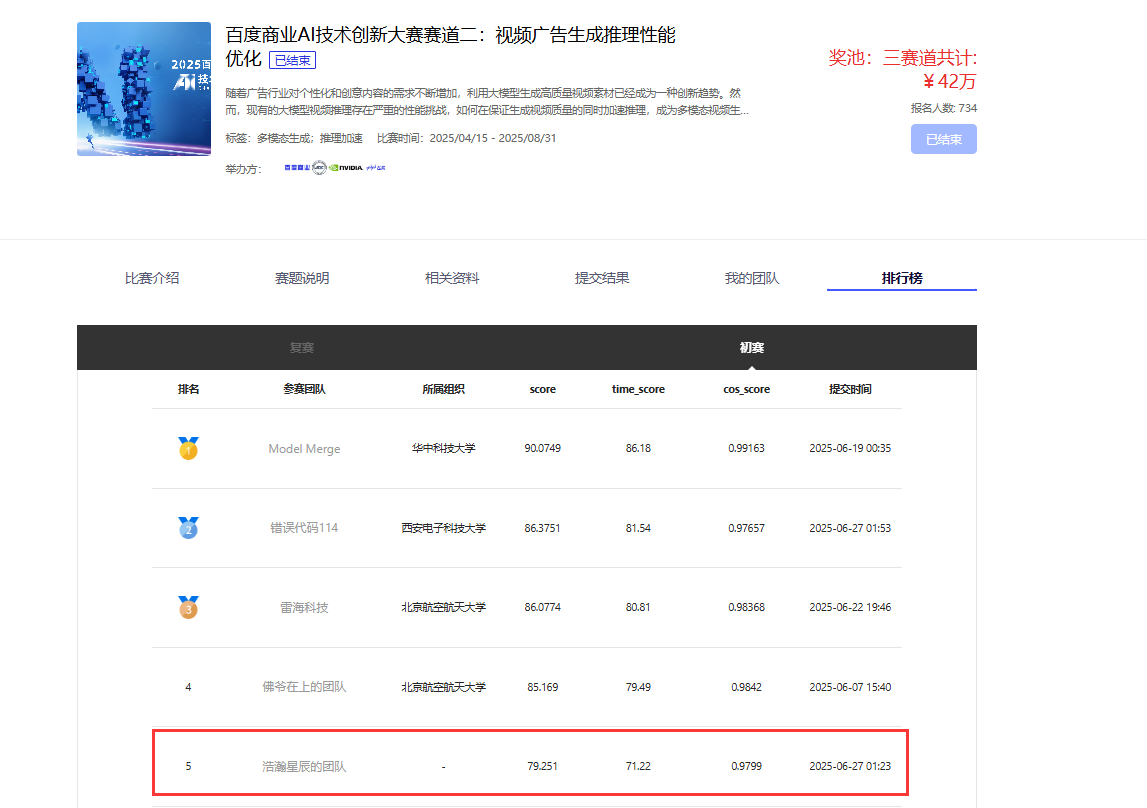Click time_score value 71.22
Screen dimensions: 1147x808
coord(638,766)
